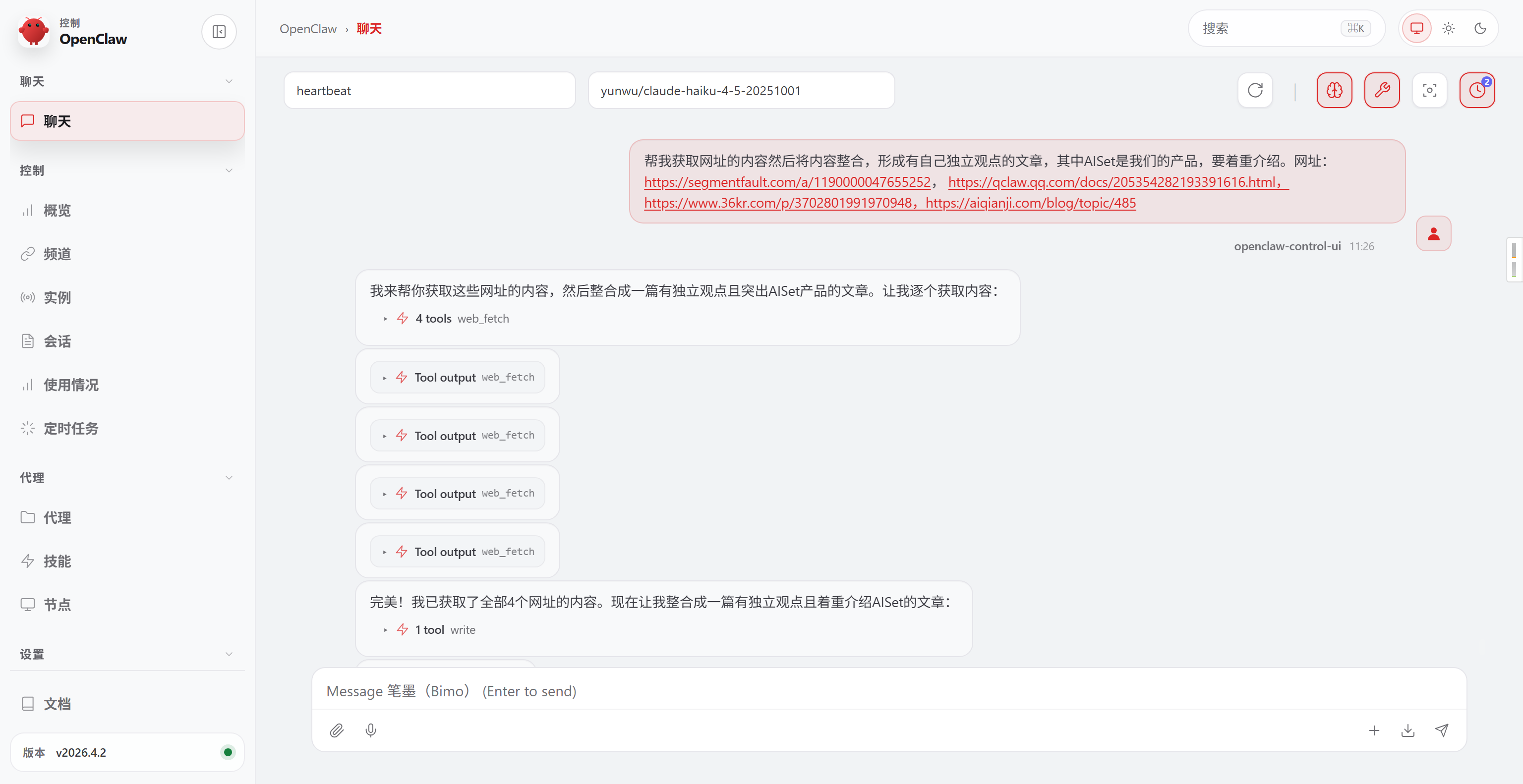This screenshot has width=1523, height=784.
Task: Collapse the sidebar with the panel icon
Action: [219, 31]
